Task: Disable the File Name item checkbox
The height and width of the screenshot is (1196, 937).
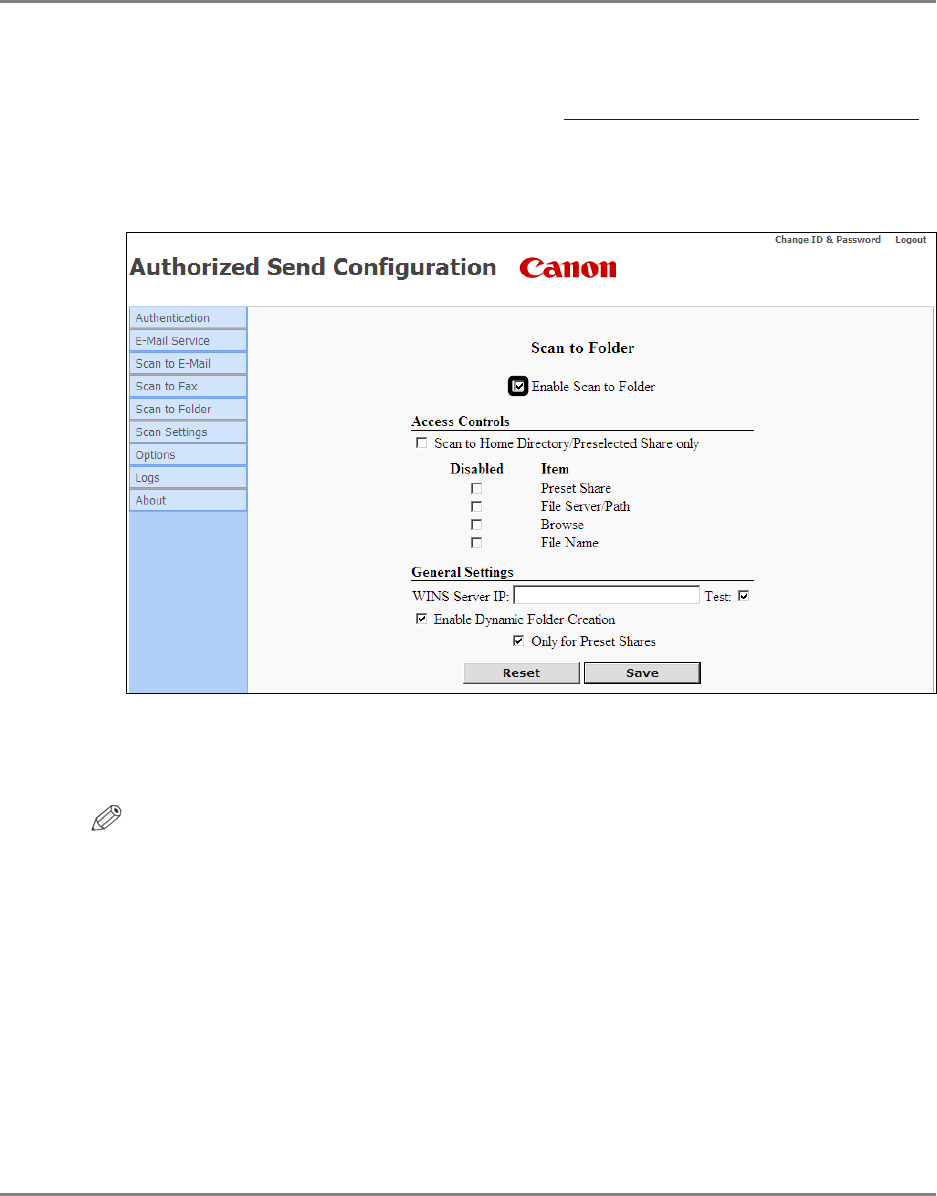Action: [476, 543]
